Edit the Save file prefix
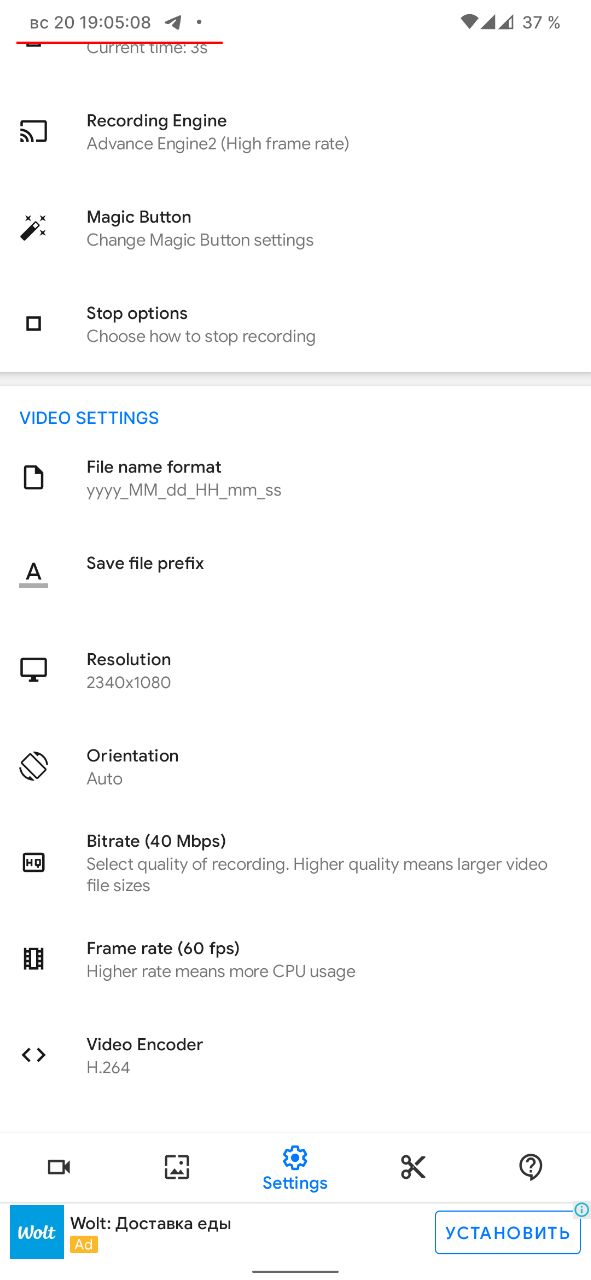Image resolution: width=591 pixels, height=1280 pixels. [295, 574]
